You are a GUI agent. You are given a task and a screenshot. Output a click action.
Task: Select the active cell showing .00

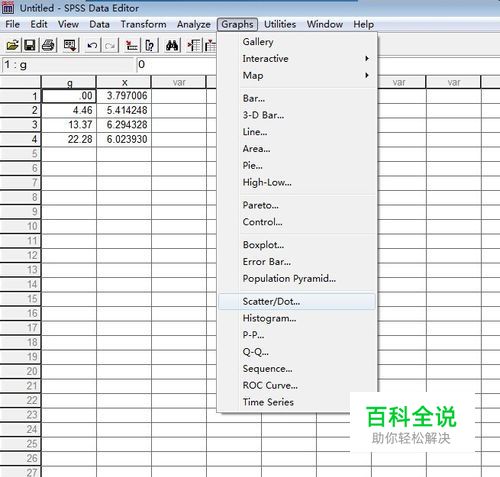click(x=69, y=96)
